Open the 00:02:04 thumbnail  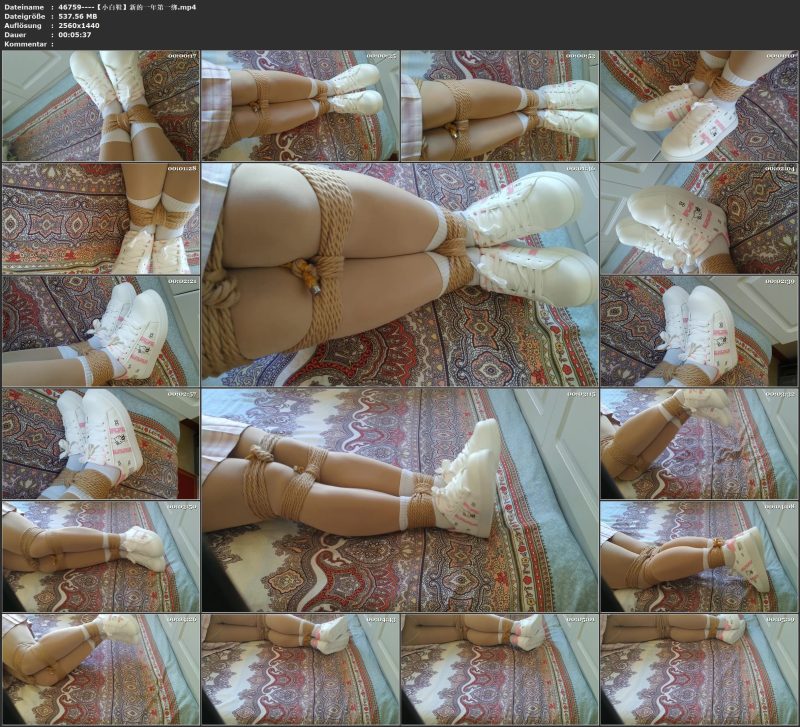click(699, 219)
